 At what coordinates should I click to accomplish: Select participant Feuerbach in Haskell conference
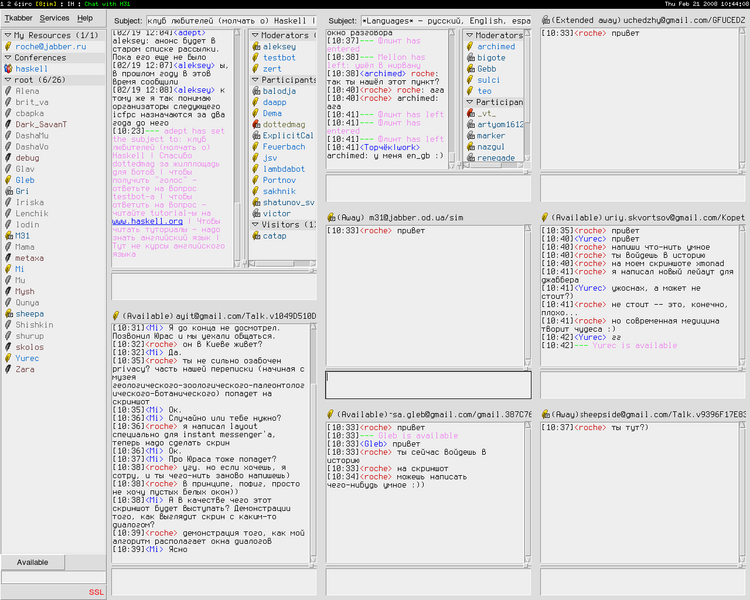(284, 146)
